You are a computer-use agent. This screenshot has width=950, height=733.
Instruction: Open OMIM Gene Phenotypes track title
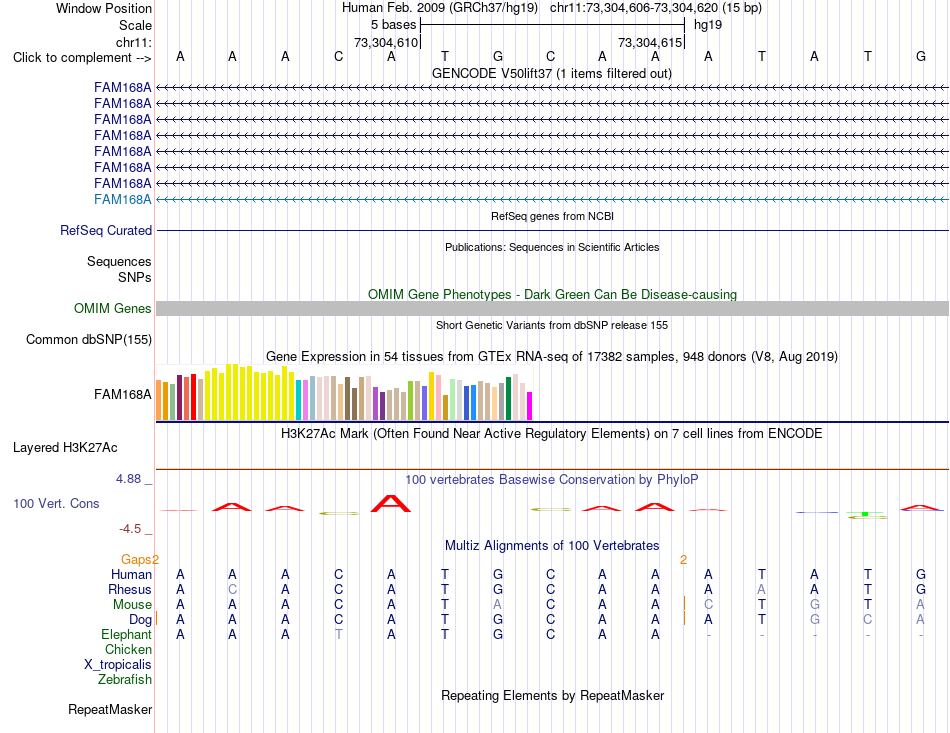552,294
